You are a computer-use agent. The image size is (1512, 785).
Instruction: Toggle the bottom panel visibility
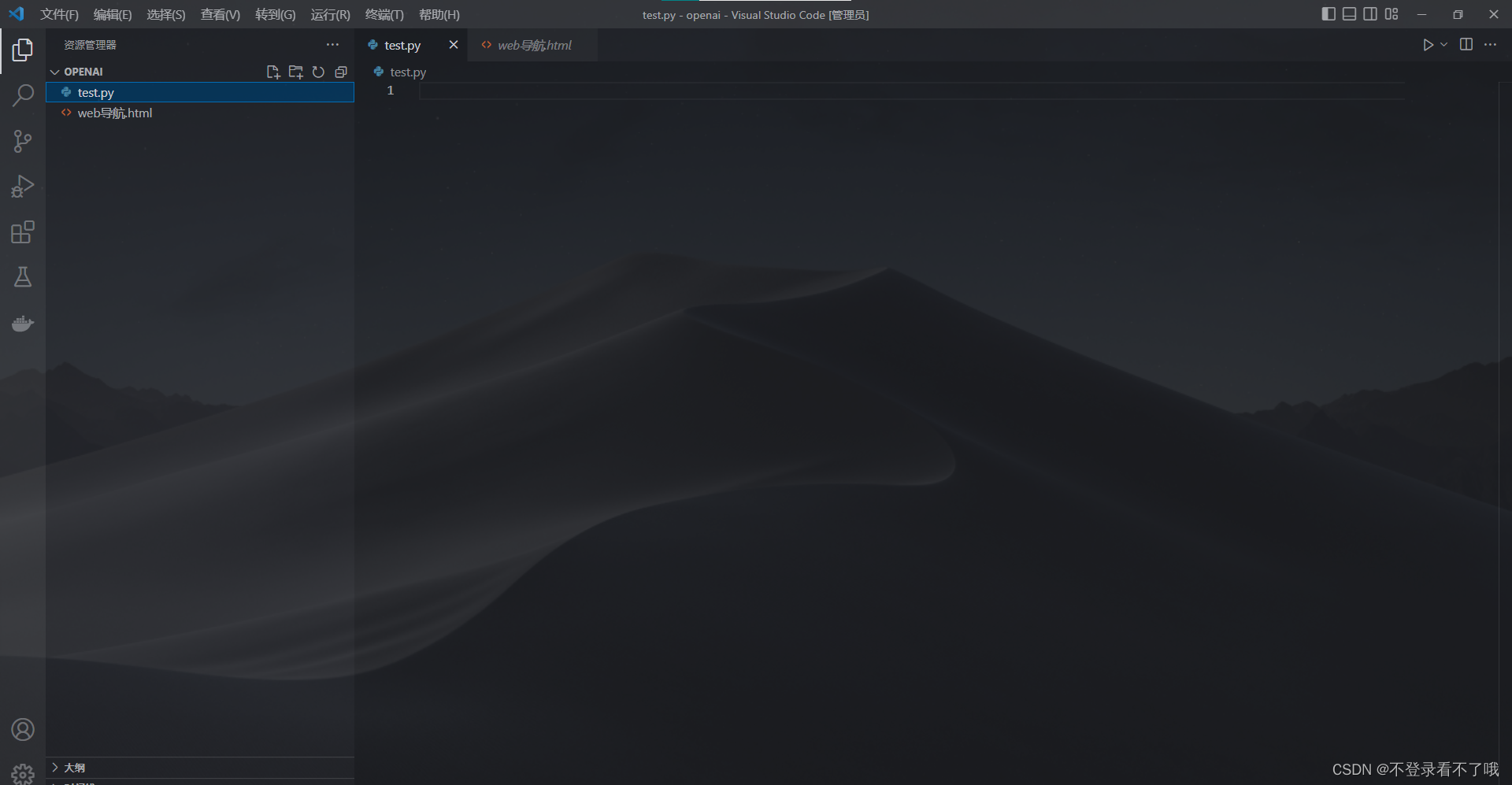tap(1349, 13)
